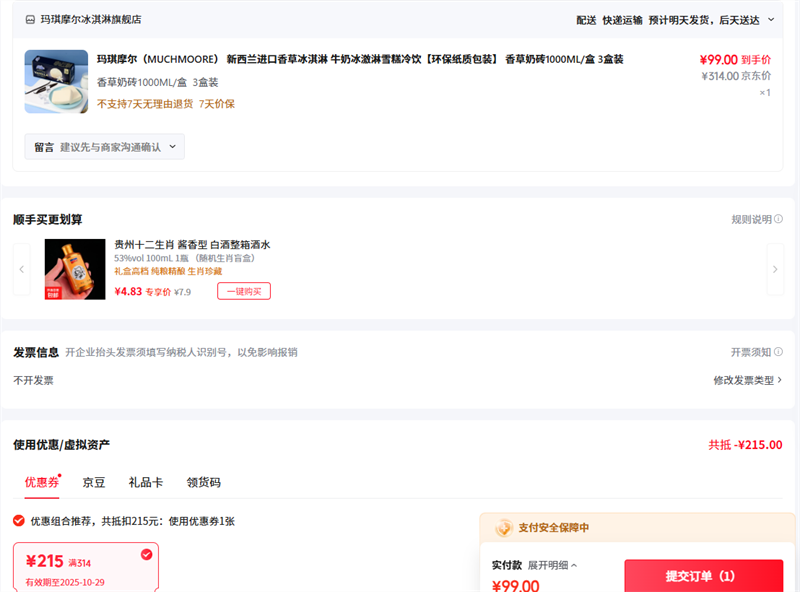
Task: Open 修改发票类型 to change invoice type
Action: (747, 380)
